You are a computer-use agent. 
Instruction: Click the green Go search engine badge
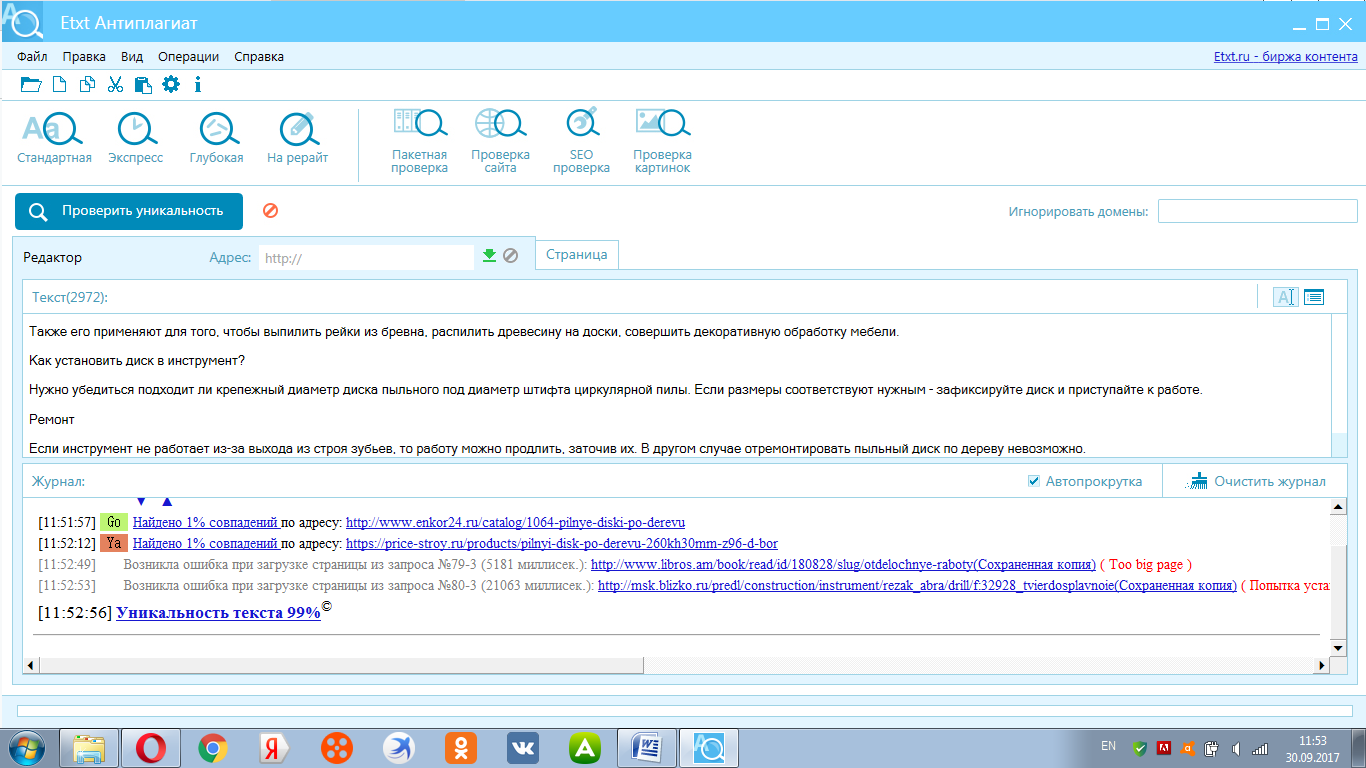(114, 522)
